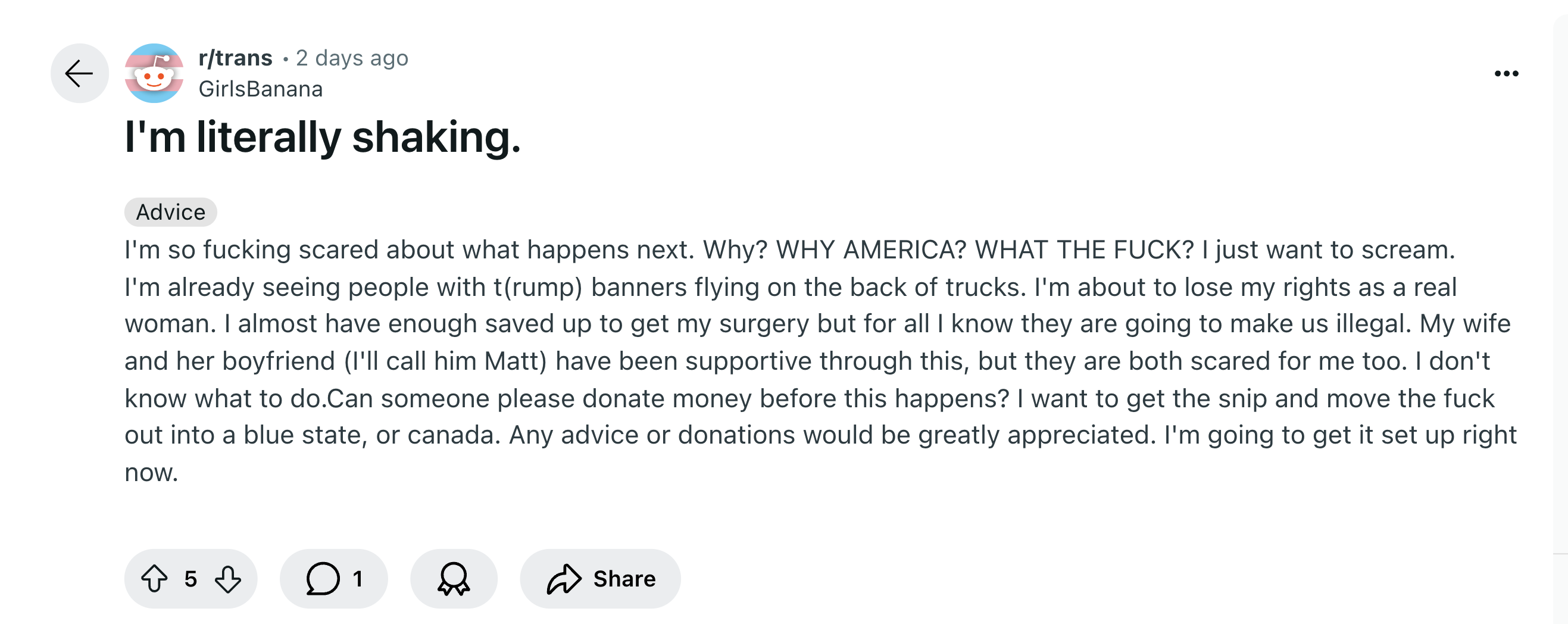Click the share arrow icon

pyautogui.click(x=564, y=578)
